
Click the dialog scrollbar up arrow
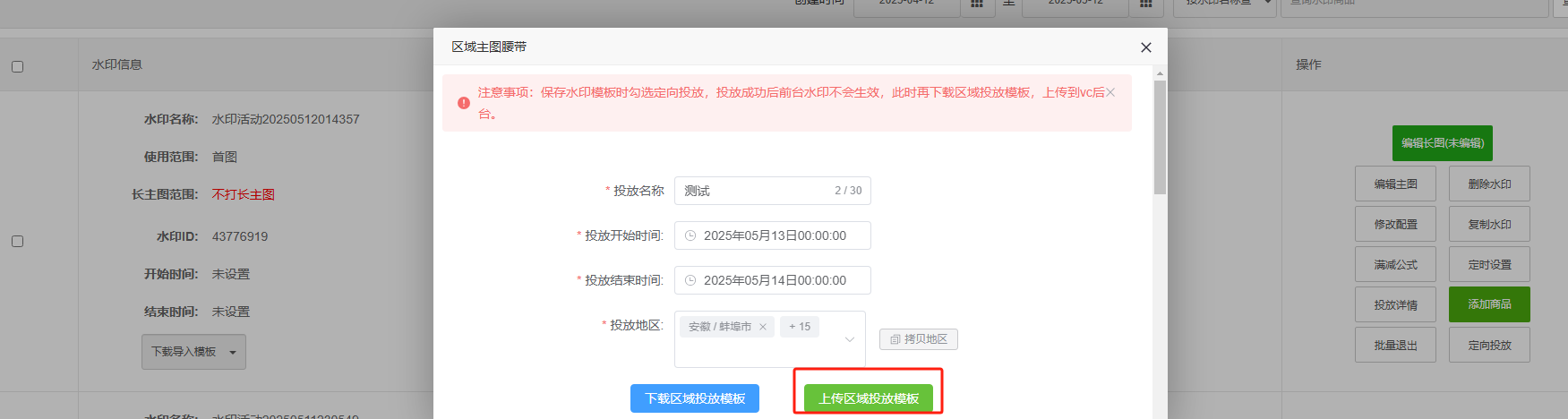(x=1160, y=74)
